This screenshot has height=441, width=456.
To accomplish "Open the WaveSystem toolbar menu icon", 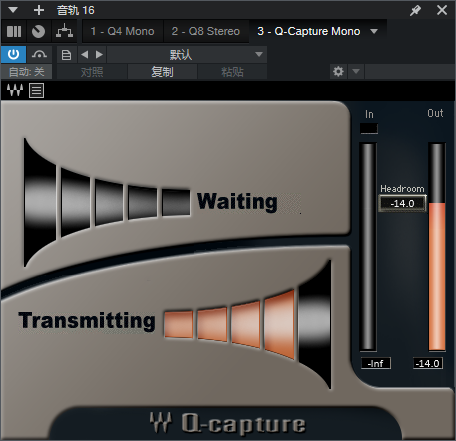I will tap(36, 90).
